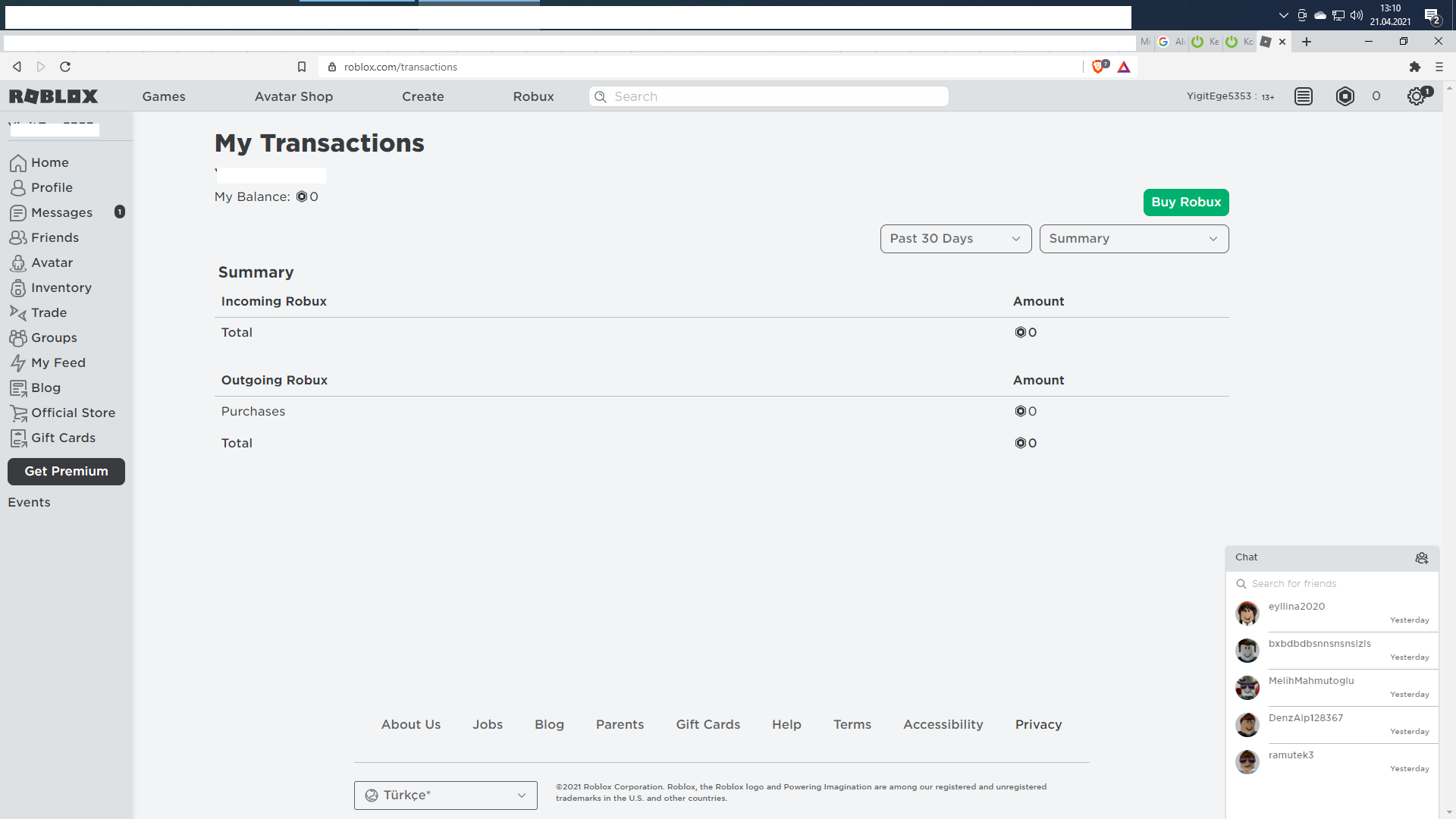The height and width of the screenshot is (819, 1456).
Task: Go to Games in top navigation
Action: [164, 96]
